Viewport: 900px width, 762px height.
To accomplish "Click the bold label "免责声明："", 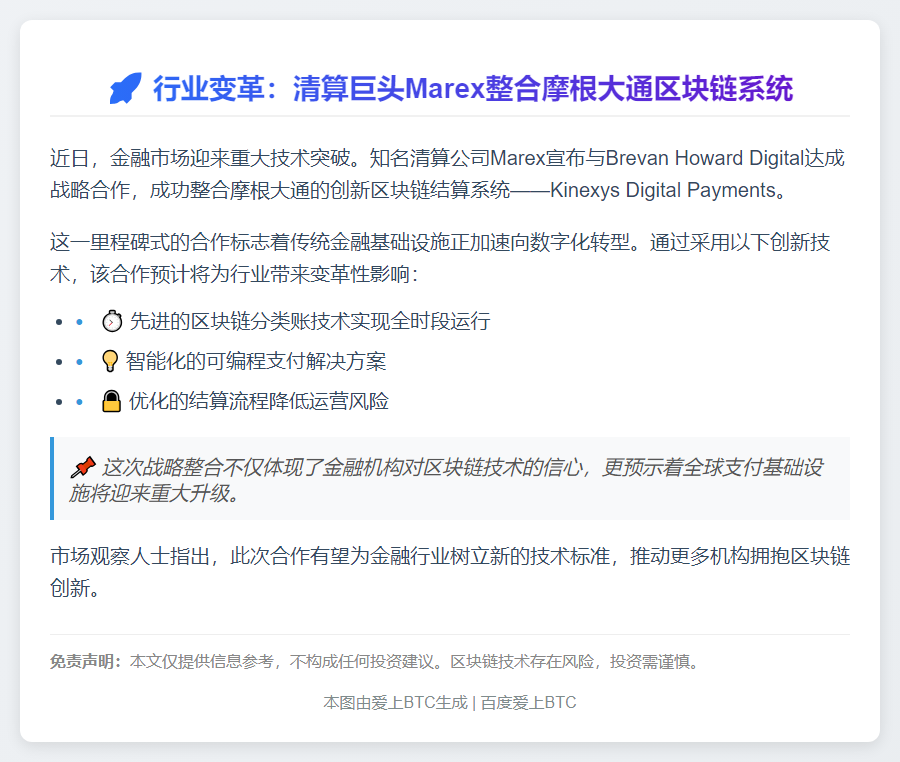I will [86, 662].
